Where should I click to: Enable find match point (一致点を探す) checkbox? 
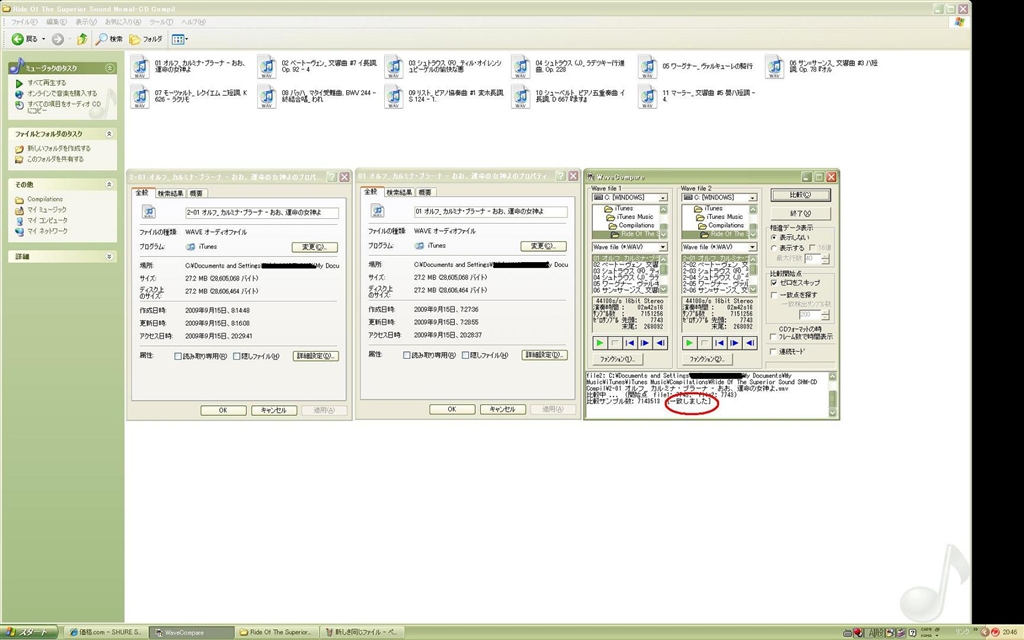coord(774,295)
